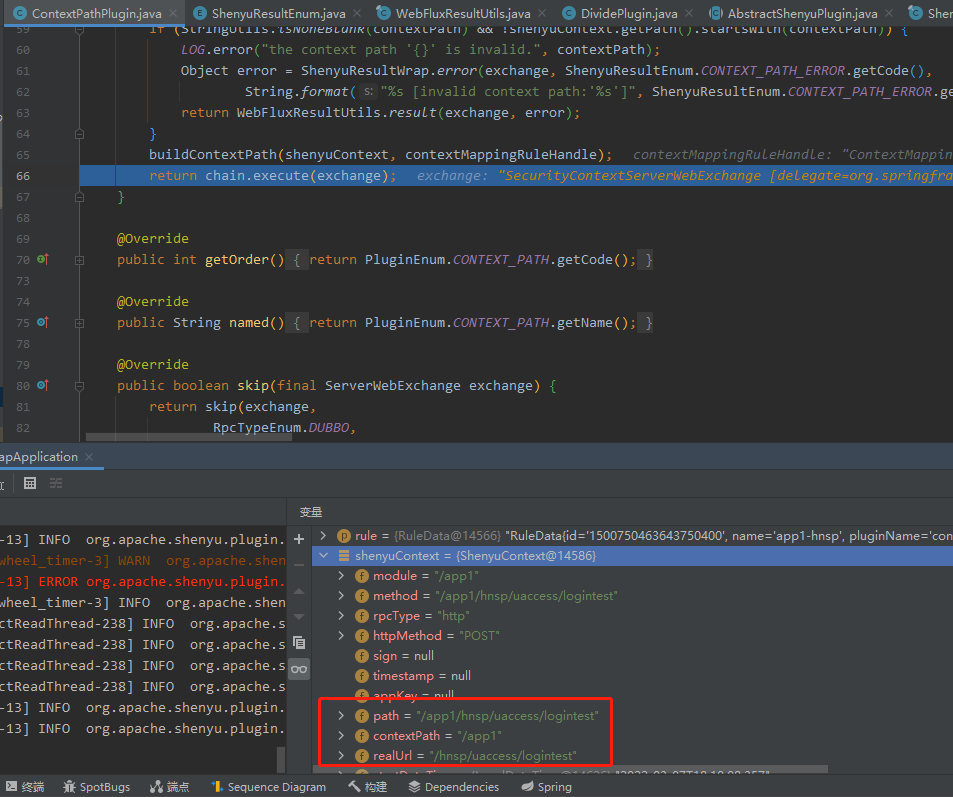The image size is (953, 797).
Task: Toggle the glasses show-watches icon
Action: pos(299,669)
